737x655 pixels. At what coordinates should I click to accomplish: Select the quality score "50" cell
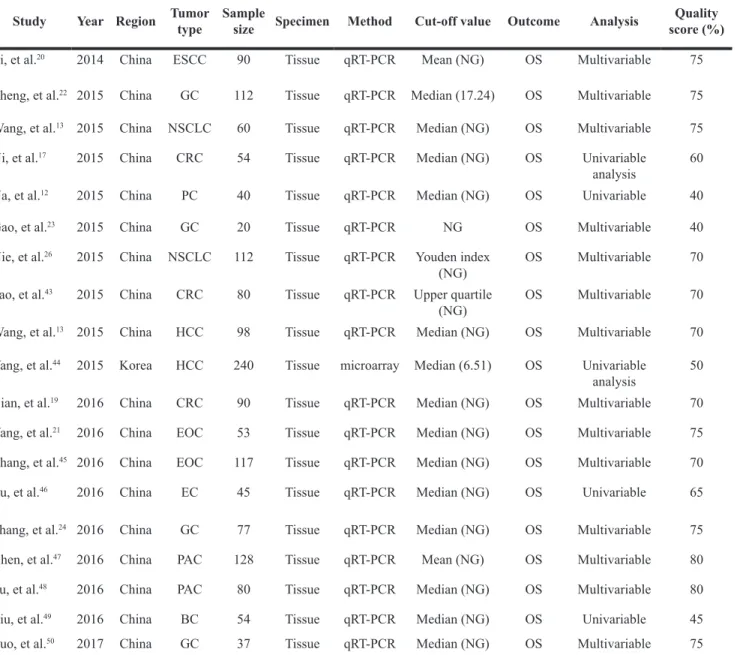click(x=696, y=365)
